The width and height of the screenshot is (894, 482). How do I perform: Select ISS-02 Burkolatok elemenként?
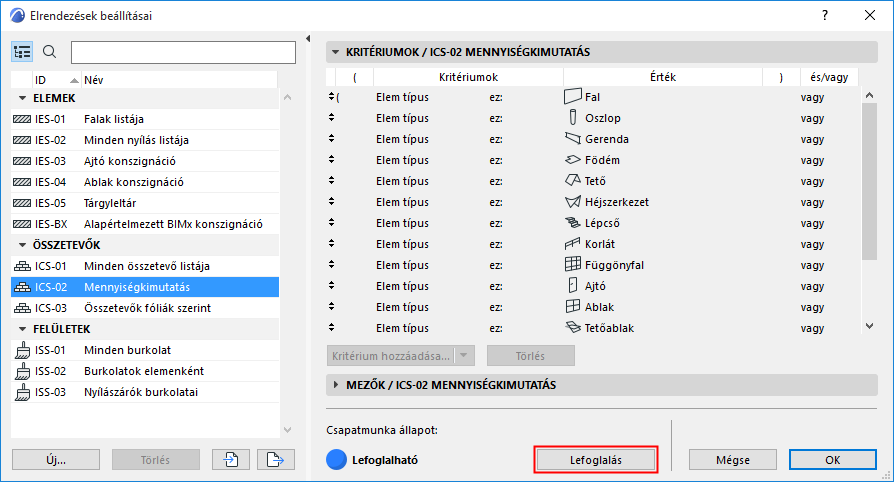[145, 371]
